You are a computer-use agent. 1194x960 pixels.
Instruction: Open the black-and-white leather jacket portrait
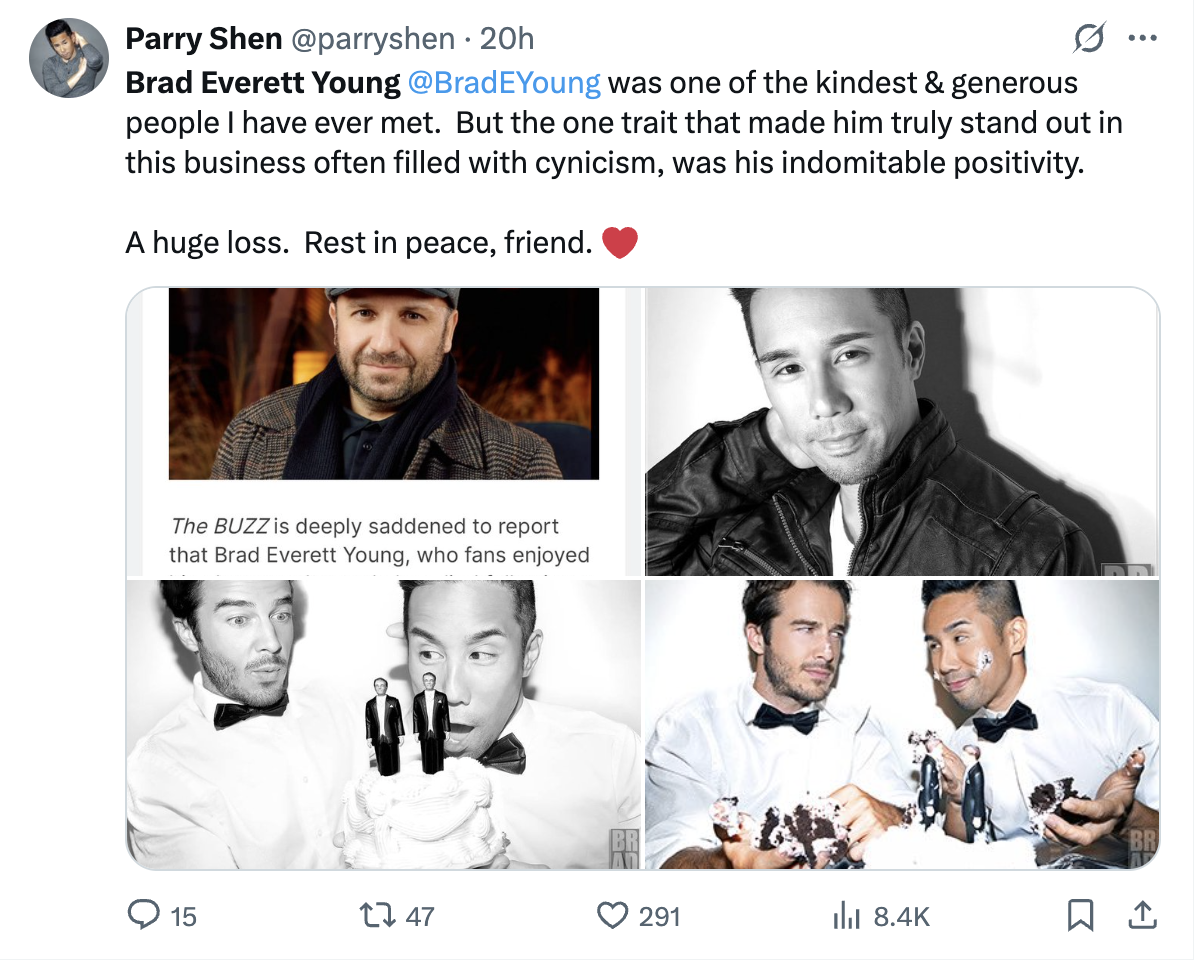[x=902, y=432]
